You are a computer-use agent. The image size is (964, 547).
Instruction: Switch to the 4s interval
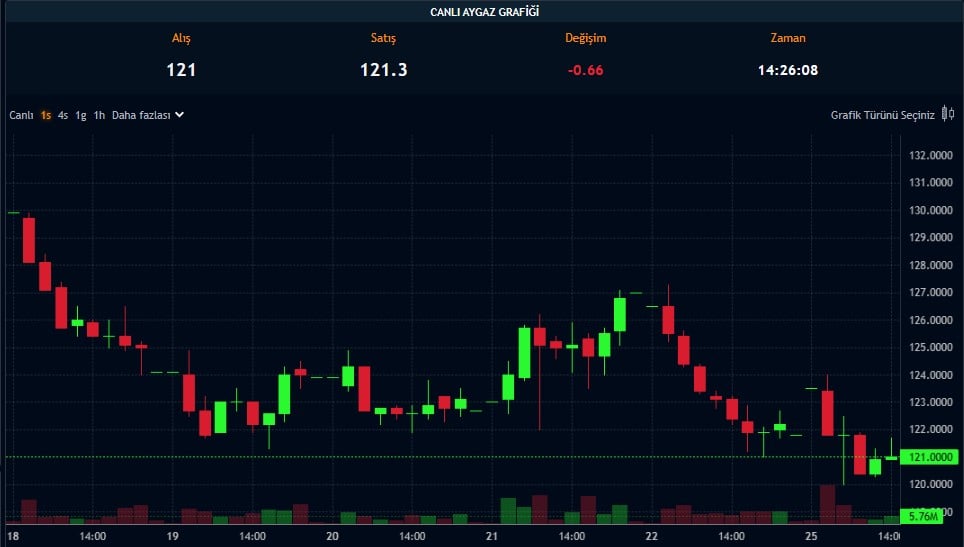point(63,115)
